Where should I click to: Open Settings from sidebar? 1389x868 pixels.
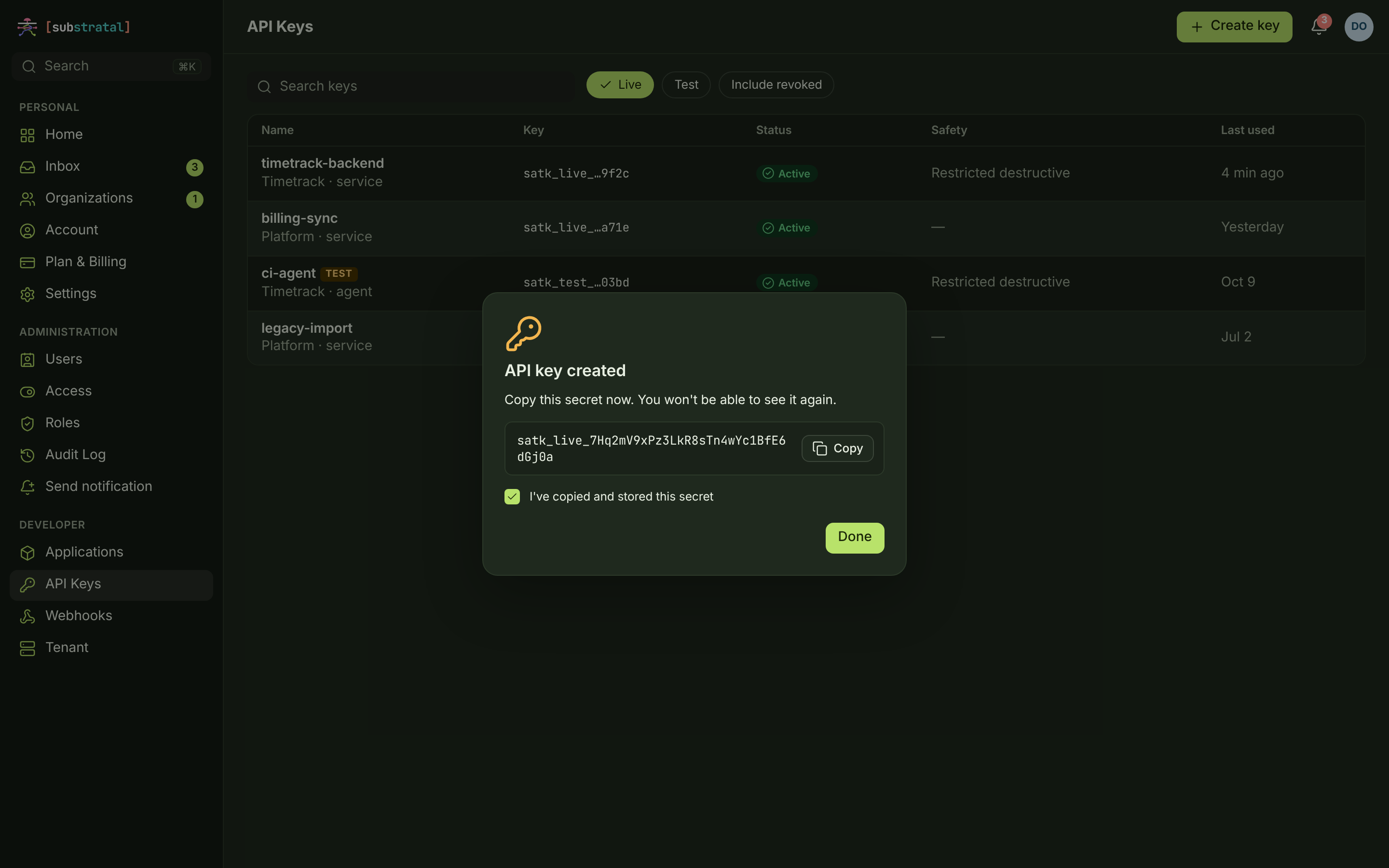111,294
